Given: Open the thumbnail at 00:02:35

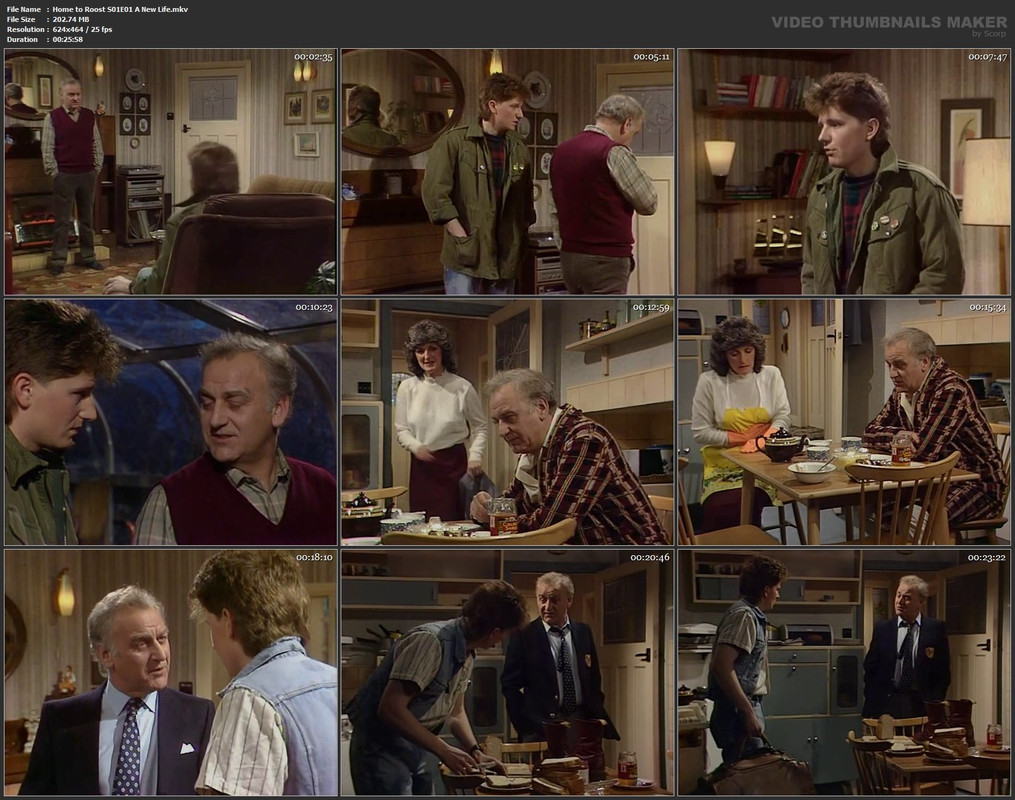Looking at the screenshot, I should click(x=171, y=172).
